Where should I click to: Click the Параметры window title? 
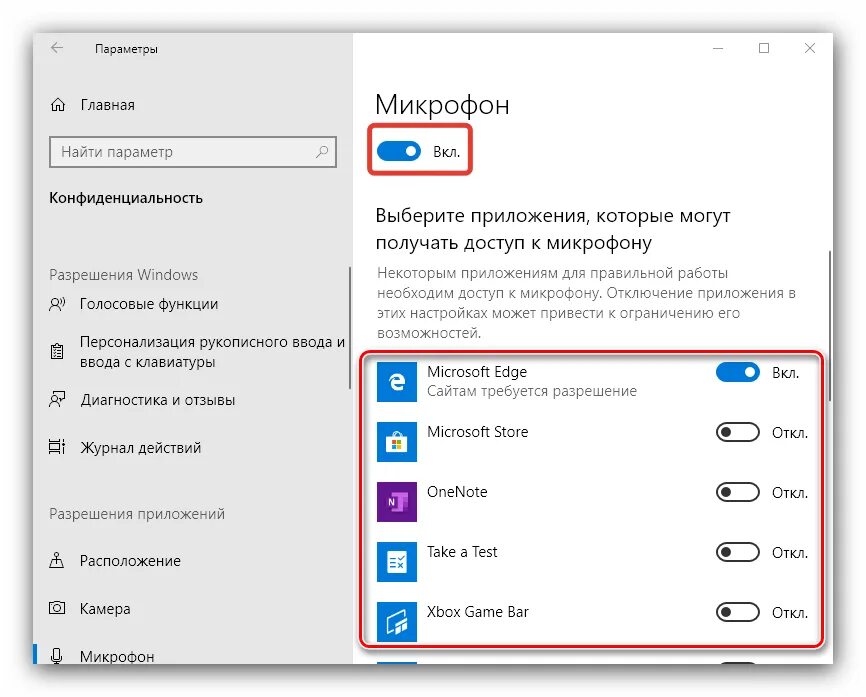pos(126,49)
